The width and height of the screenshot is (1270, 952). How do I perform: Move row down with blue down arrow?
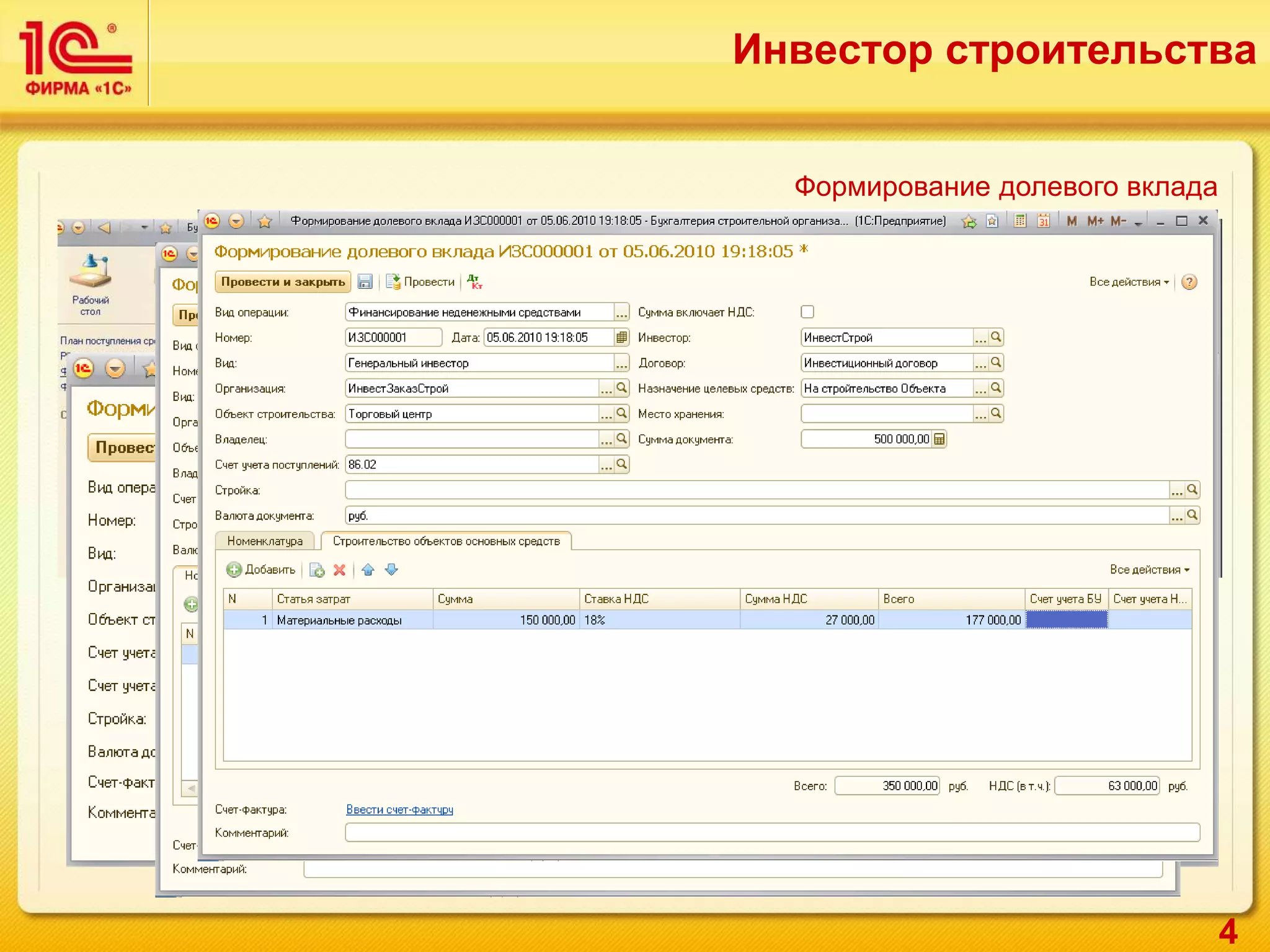tap(391, 570)
